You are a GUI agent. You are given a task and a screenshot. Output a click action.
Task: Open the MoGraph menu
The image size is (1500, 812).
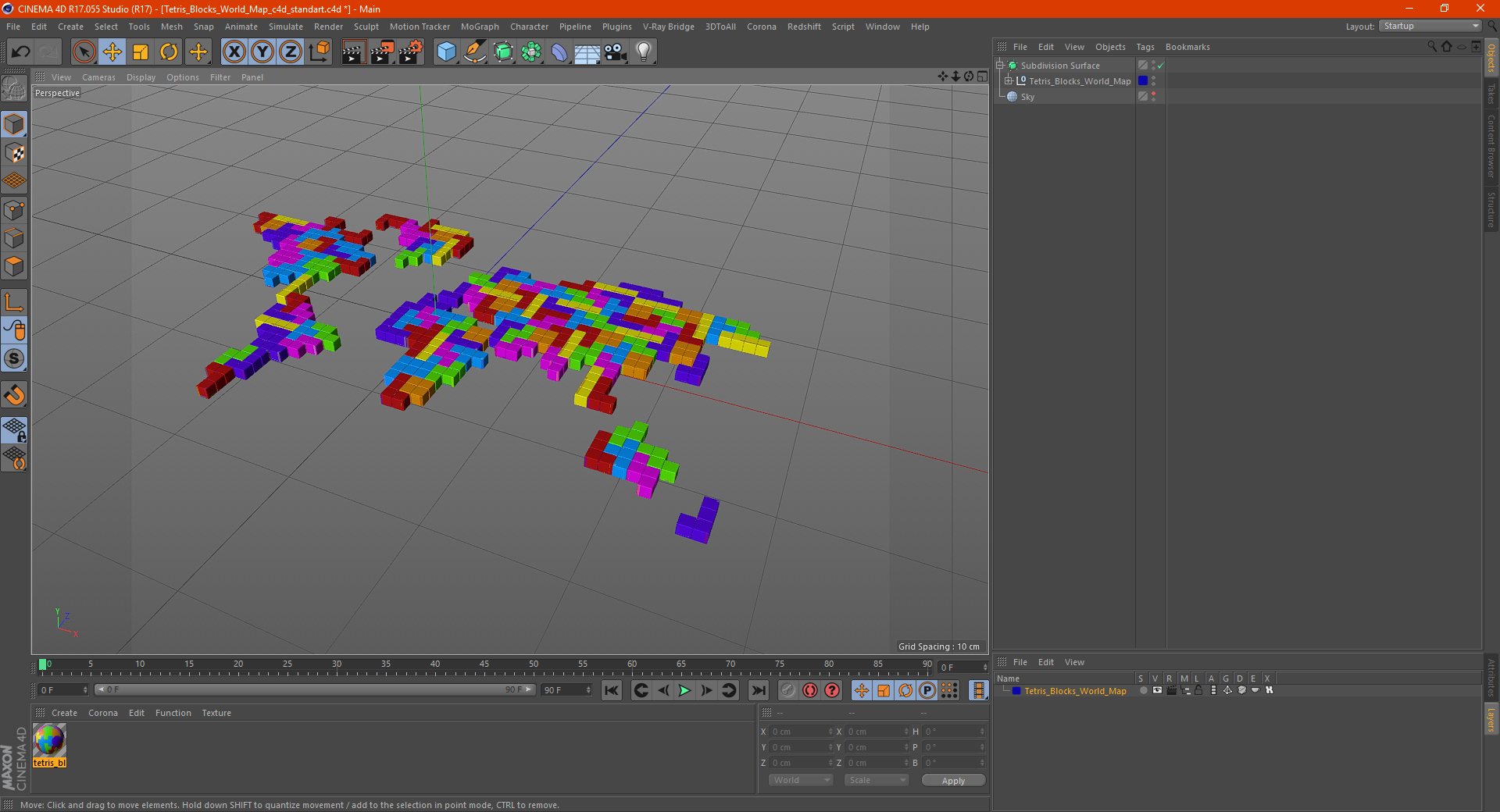(480, 27)
